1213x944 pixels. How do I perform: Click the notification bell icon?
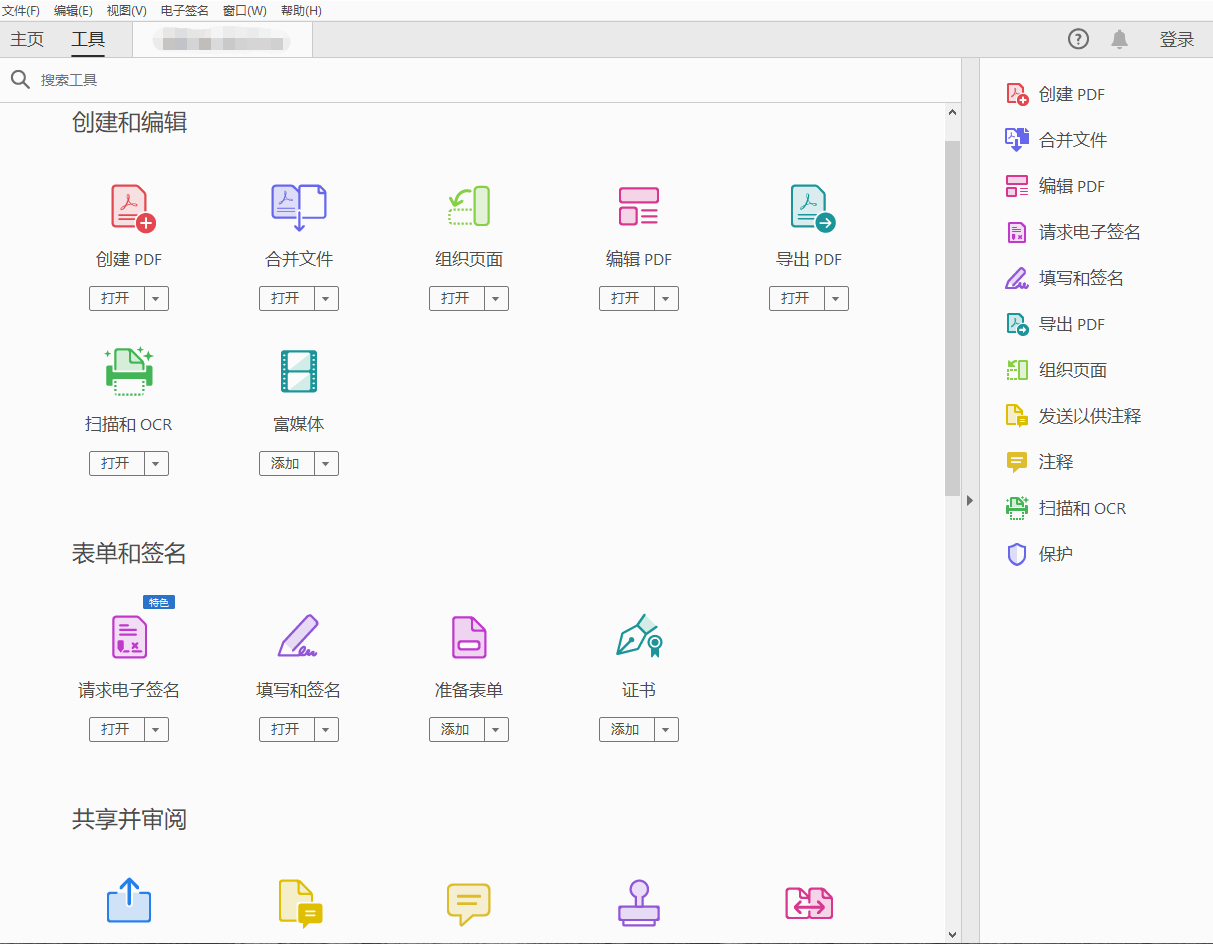1119,39
